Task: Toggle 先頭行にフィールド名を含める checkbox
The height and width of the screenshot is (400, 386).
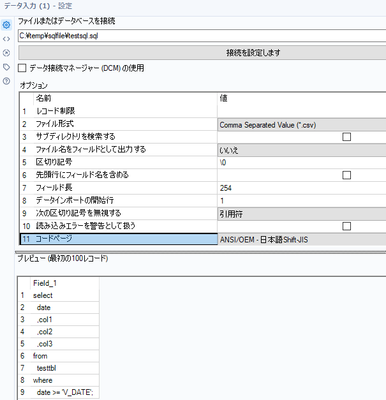Action: 347,175
